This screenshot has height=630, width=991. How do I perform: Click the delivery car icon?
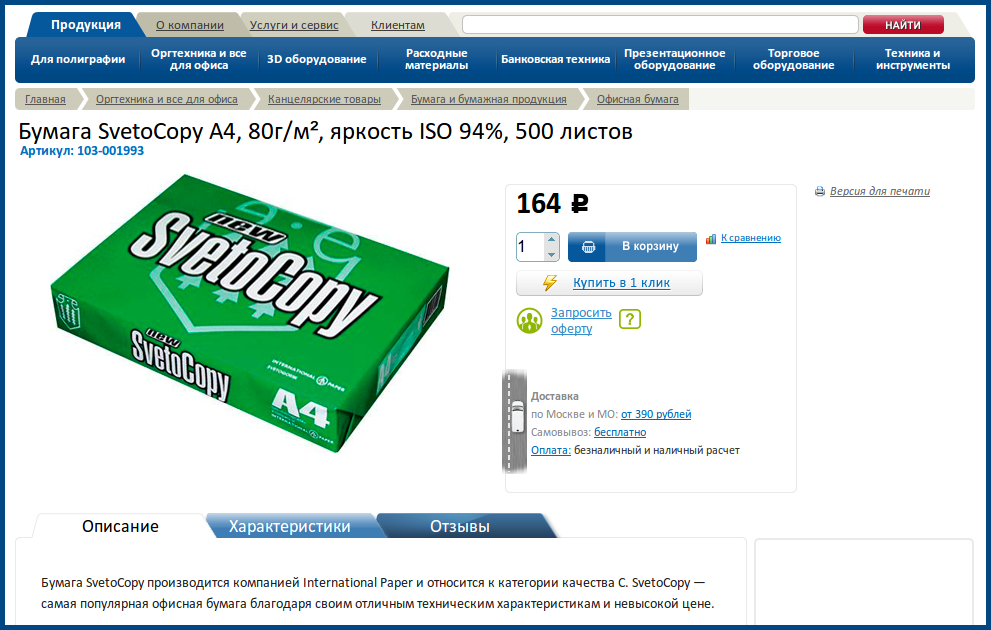tap(518, 416)
